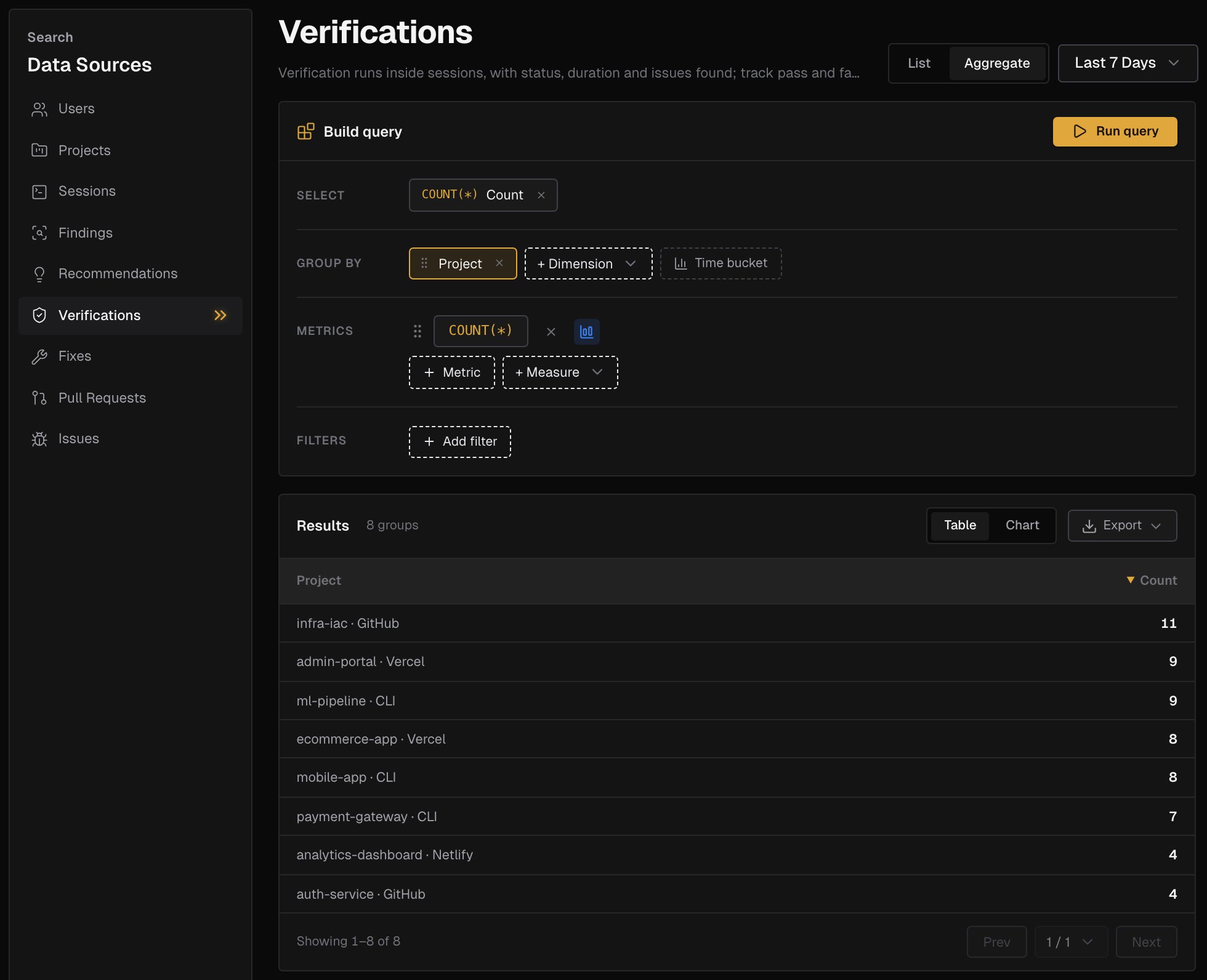Click the Recommendations lightbulb icon
The image size is (1207, 980).
39,274
